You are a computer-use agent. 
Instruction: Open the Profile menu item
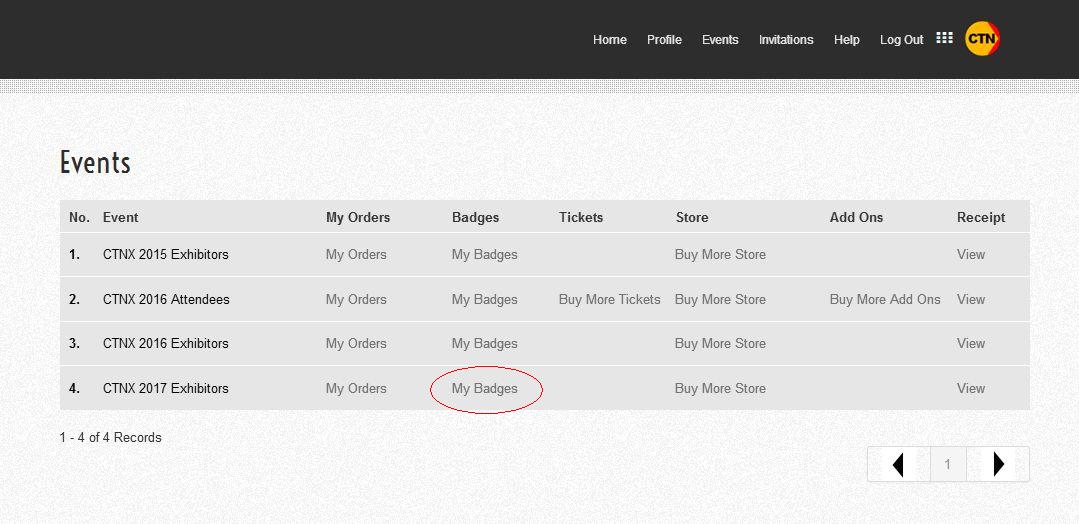click(x=664, y=40)
